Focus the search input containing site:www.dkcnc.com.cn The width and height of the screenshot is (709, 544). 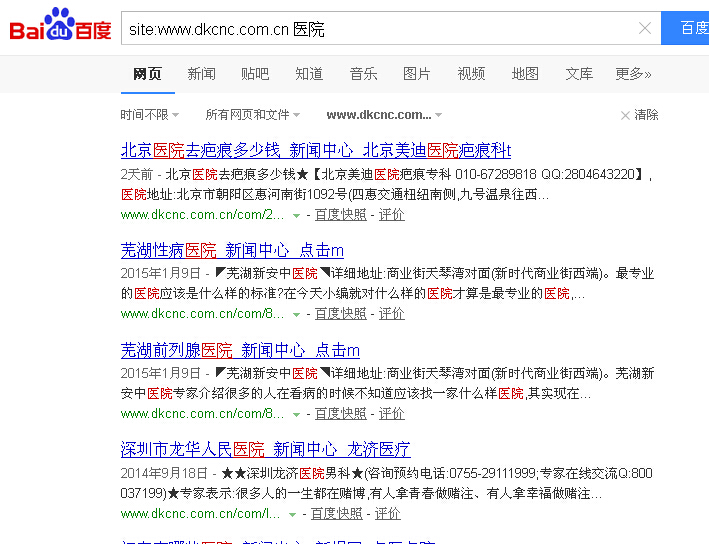point(380,29)
